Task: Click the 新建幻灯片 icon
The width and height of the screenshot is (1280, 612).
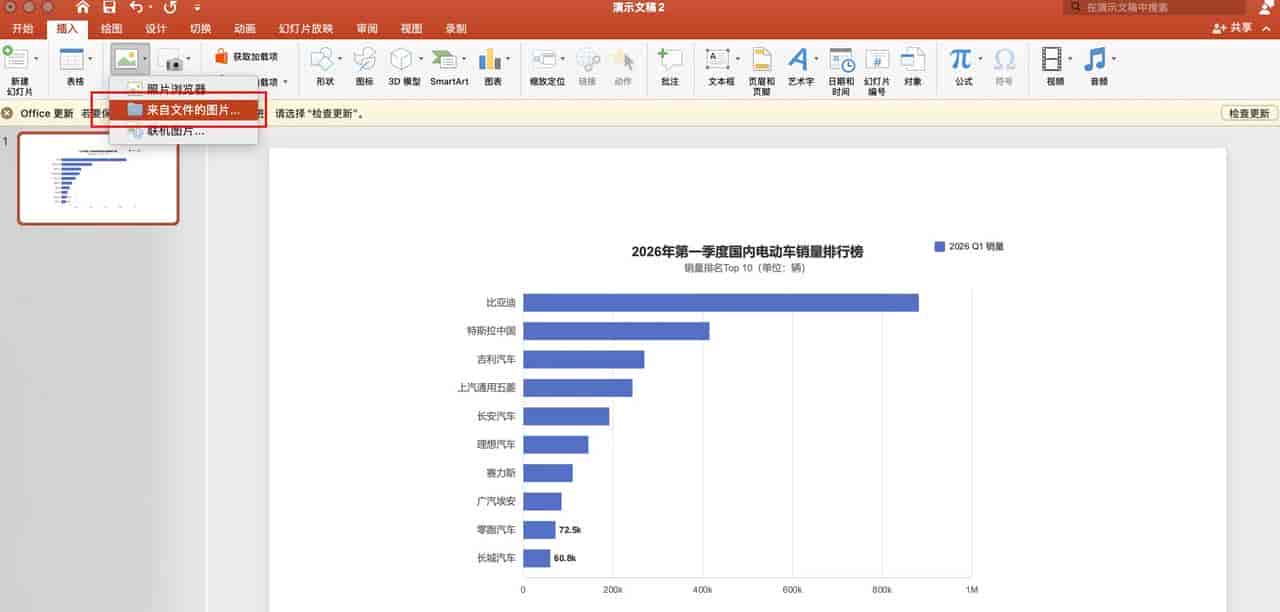Action: pos(15,58)
